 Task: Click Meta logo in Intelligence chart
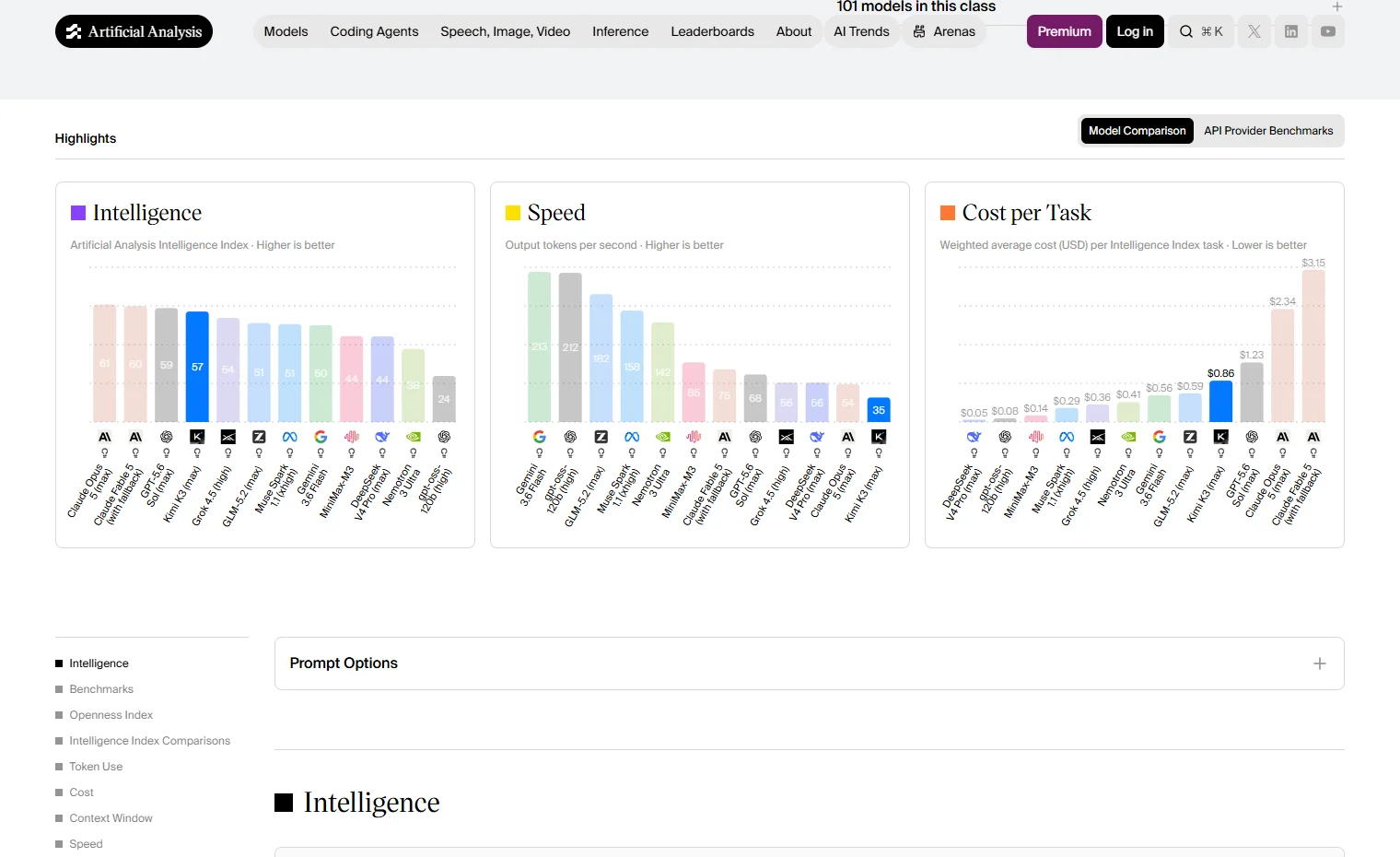tap(290, 437)
